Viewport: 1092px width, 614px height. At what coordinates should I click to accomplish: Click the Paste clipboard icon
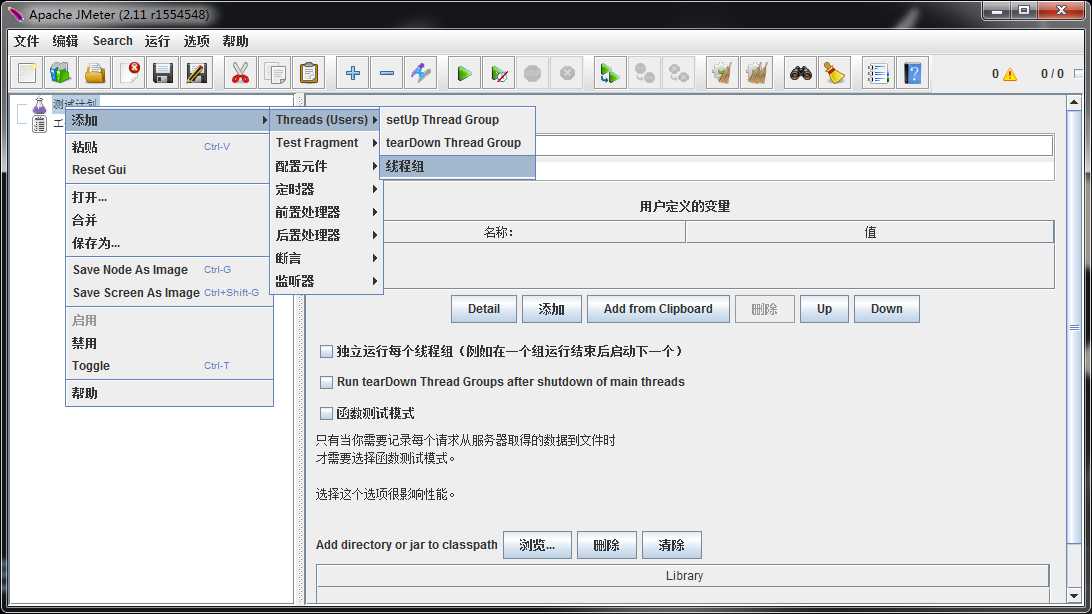click(x=309, y=72)
